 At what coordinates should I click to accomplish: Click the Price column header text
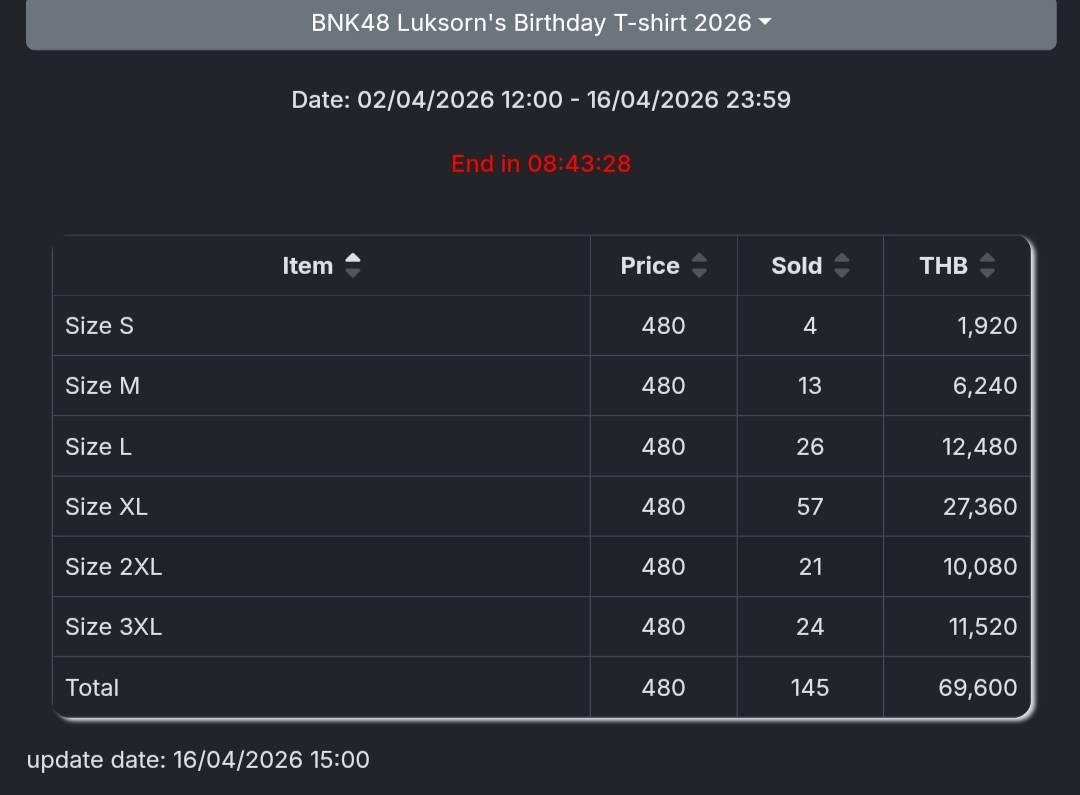click(649, 266)
